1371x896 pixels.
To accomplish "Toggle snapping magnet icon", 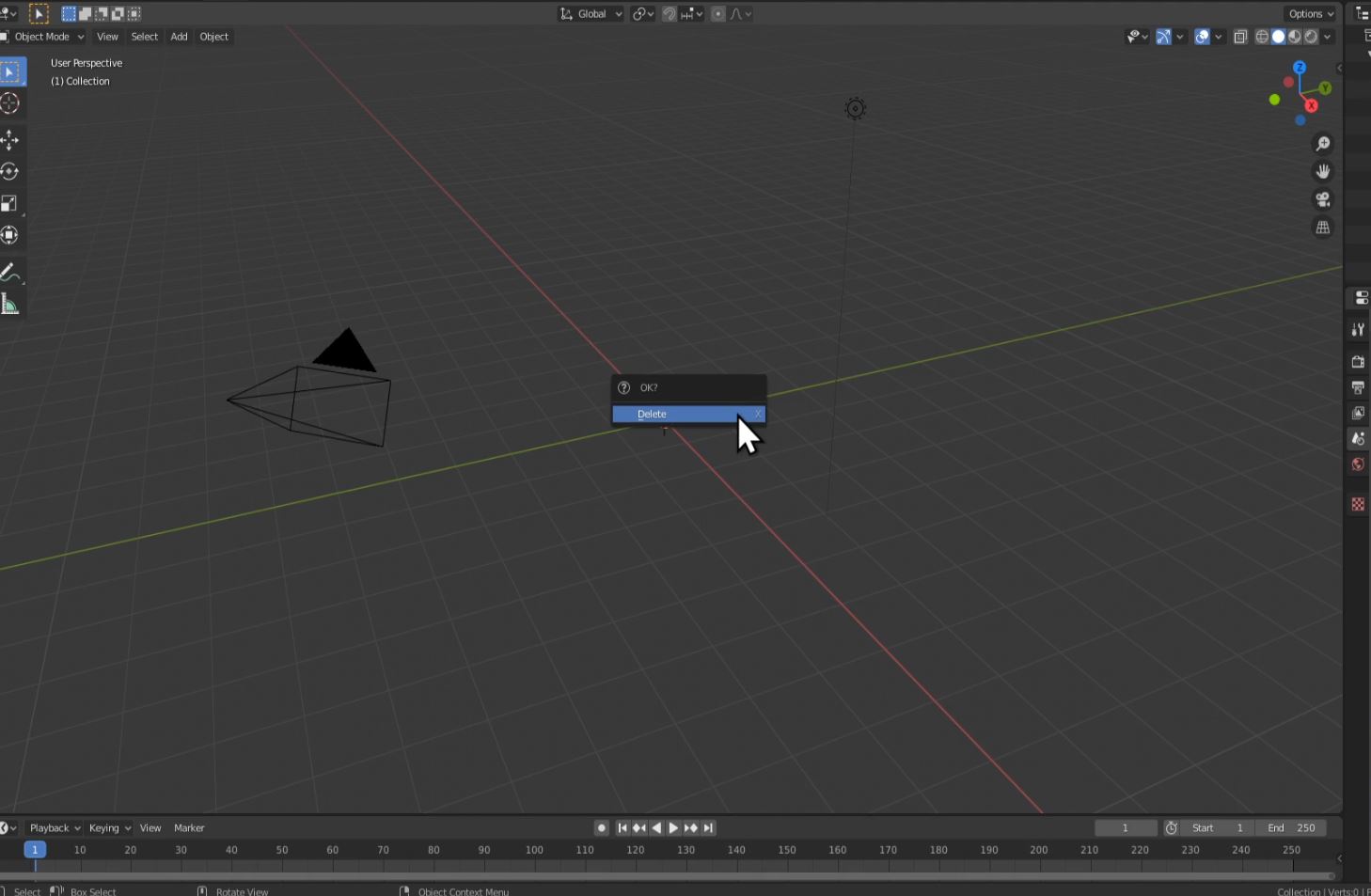I will point(669,14).
